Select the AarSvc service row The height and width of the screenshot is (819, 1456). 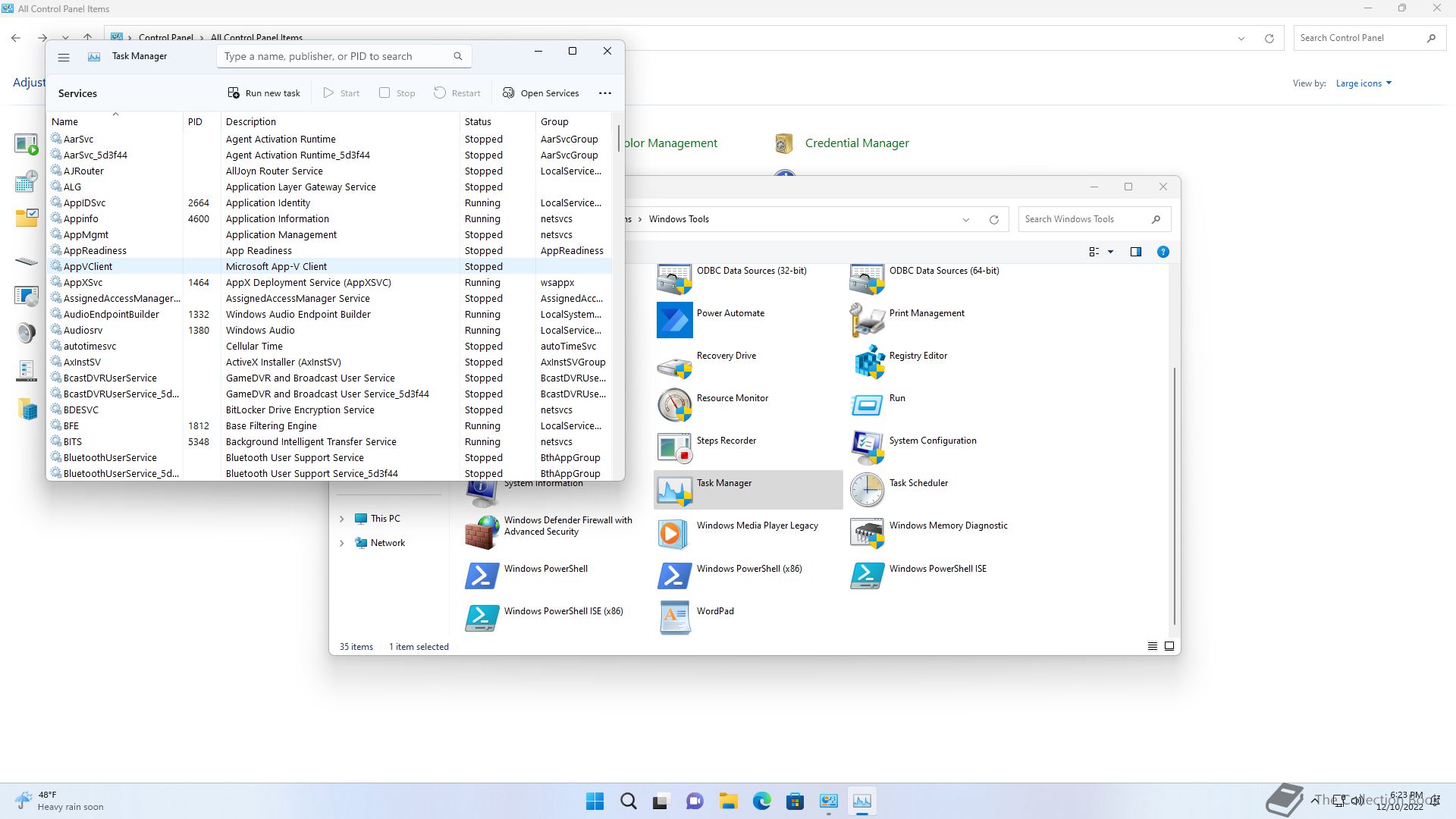[330, 140]
